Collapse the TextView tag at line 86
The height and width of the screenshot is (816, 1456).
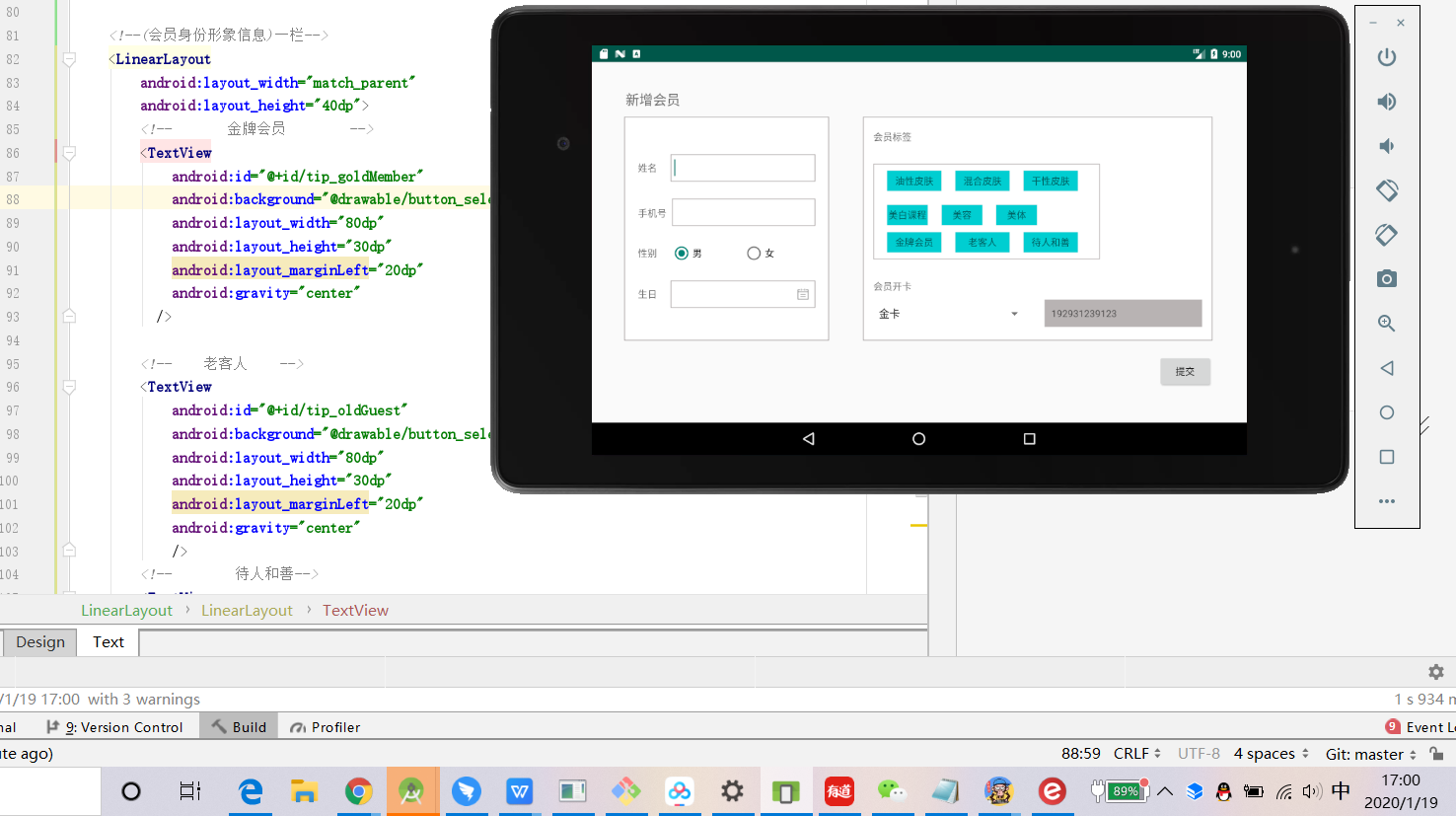pyautogui.click(x=69, y=153)
